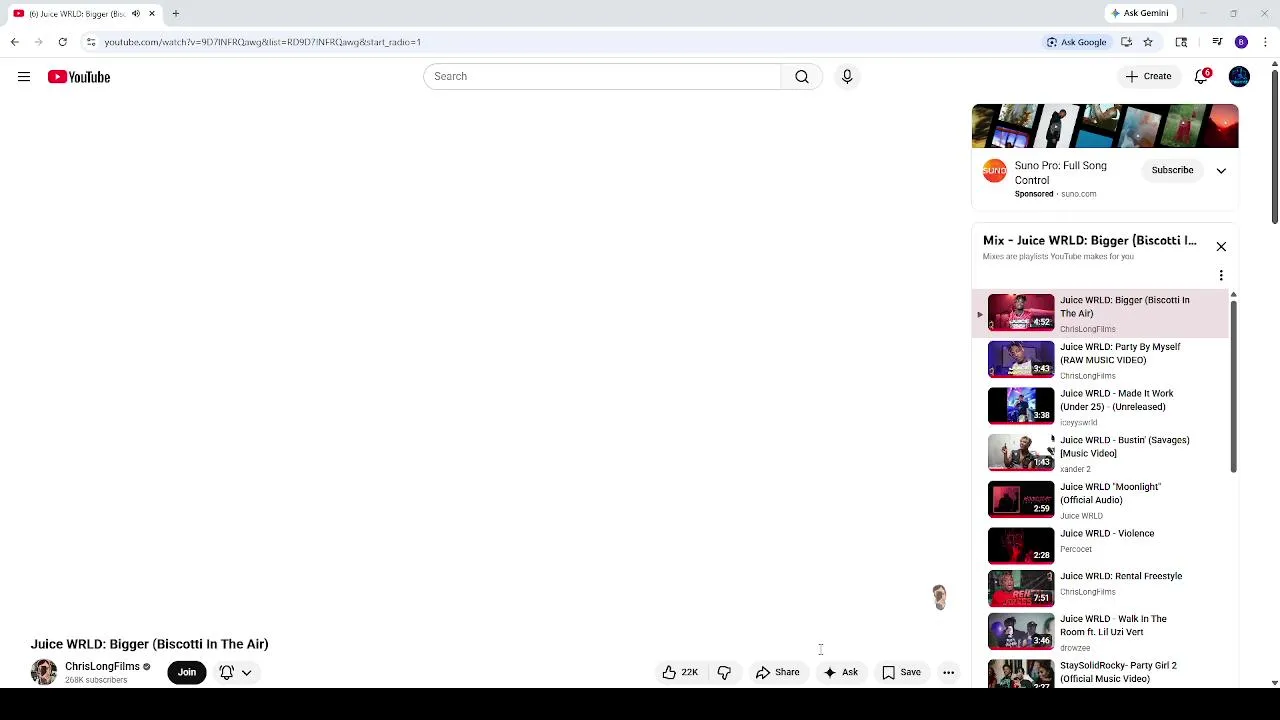Toggle the notification bell for ChrisLongFilms
This screenshot has width=1280, height=720.
click(x=227, y=673)
